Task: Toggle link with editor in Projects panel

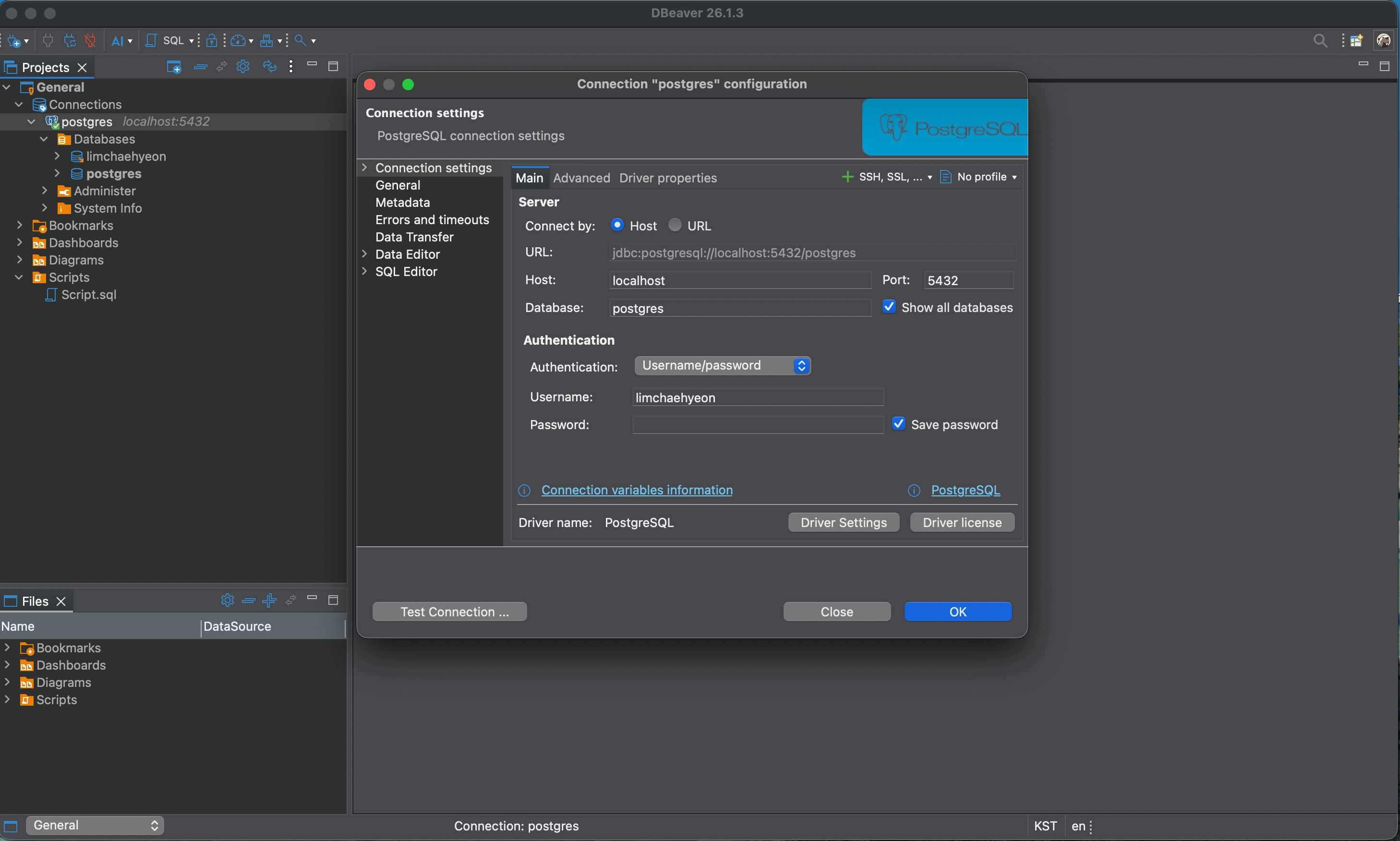Action: click(222, 67)
